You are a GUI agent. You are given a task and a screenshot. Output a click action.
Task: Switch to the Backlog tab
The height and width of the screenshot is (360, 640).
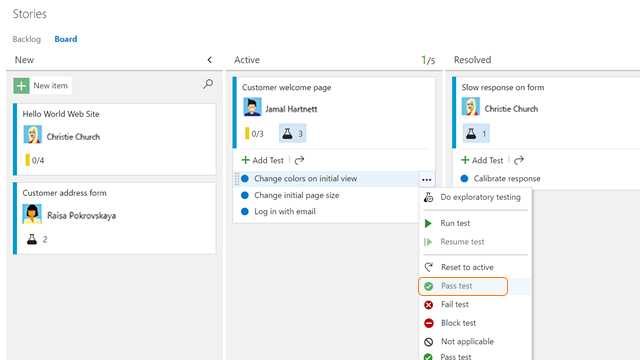(x=27, y=39)
